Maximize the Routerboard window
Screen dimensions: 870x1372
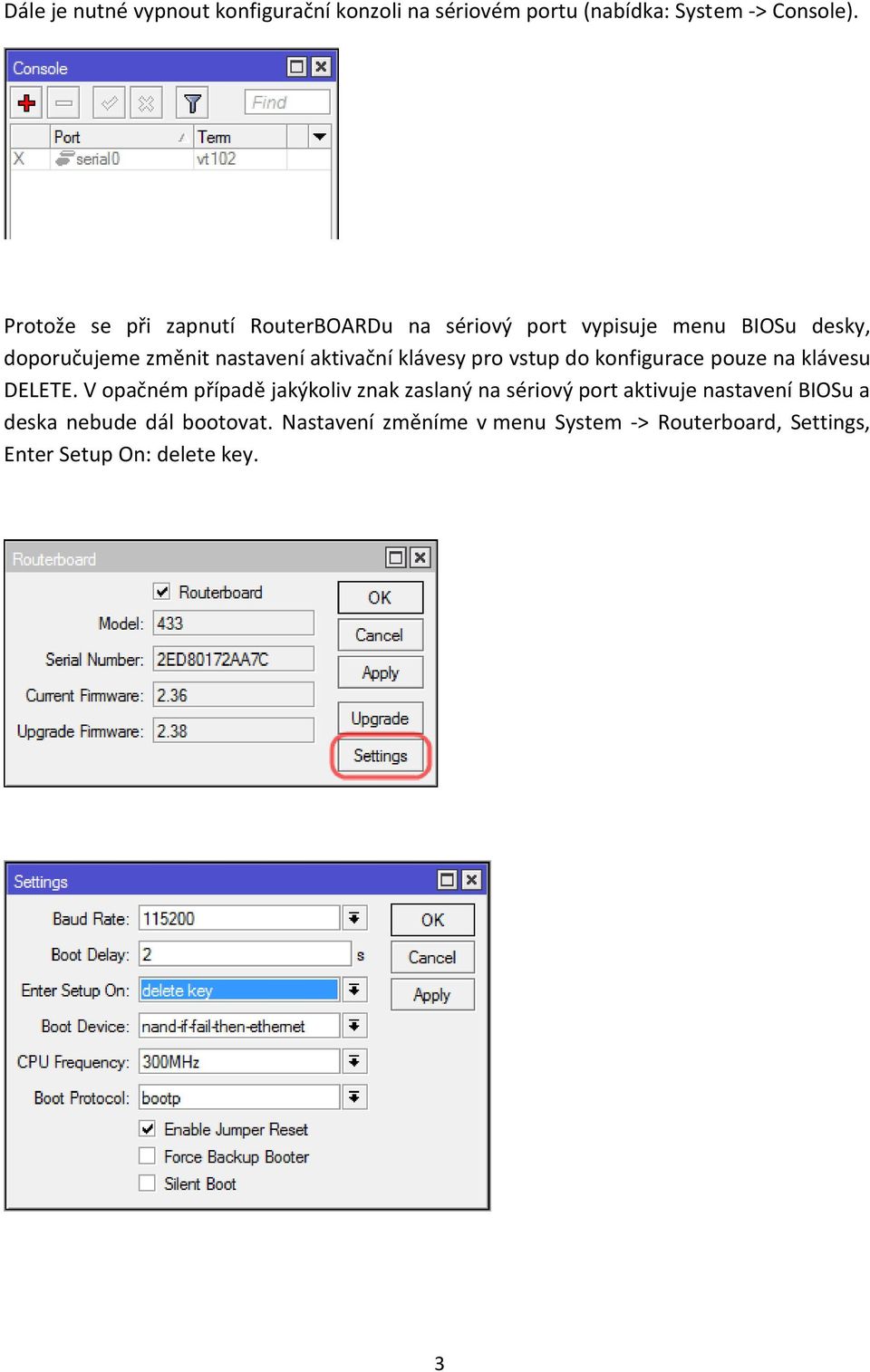pyautogui.click(x=395, y=557)
